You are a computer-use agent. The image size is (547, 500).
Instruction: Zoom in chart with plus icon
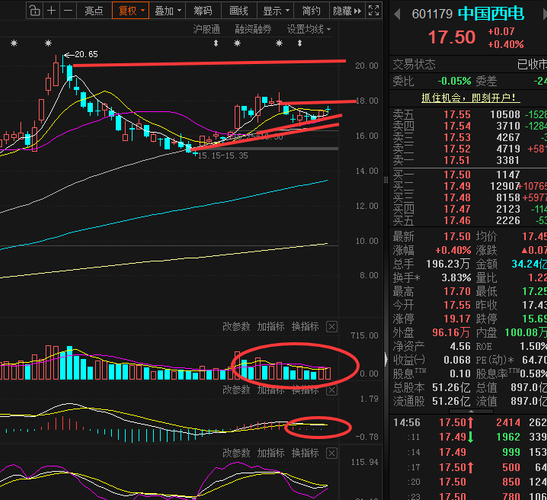click(x=51, y=11)
